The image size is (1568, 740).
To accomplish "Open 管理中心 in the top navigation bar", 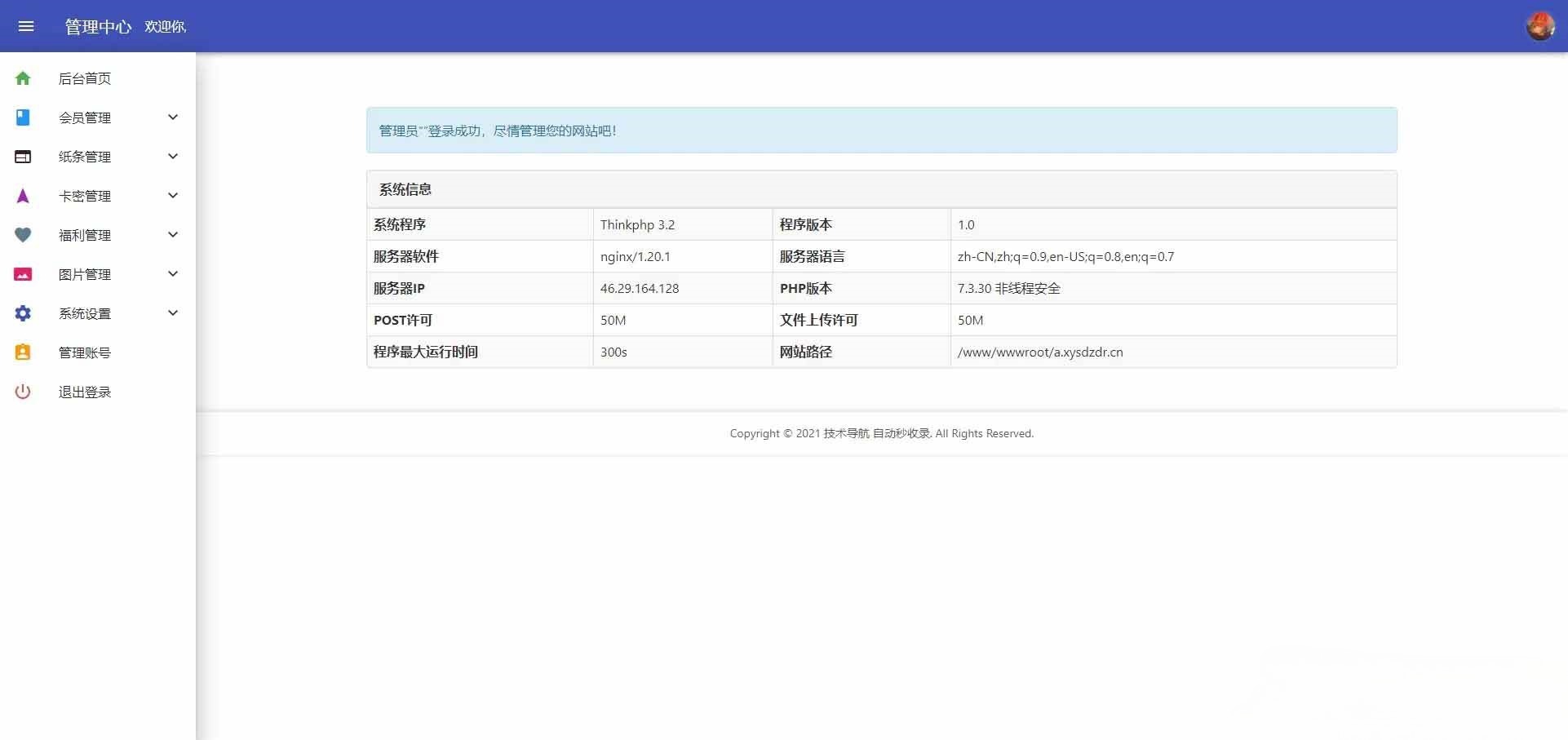I will pos(97,26).
